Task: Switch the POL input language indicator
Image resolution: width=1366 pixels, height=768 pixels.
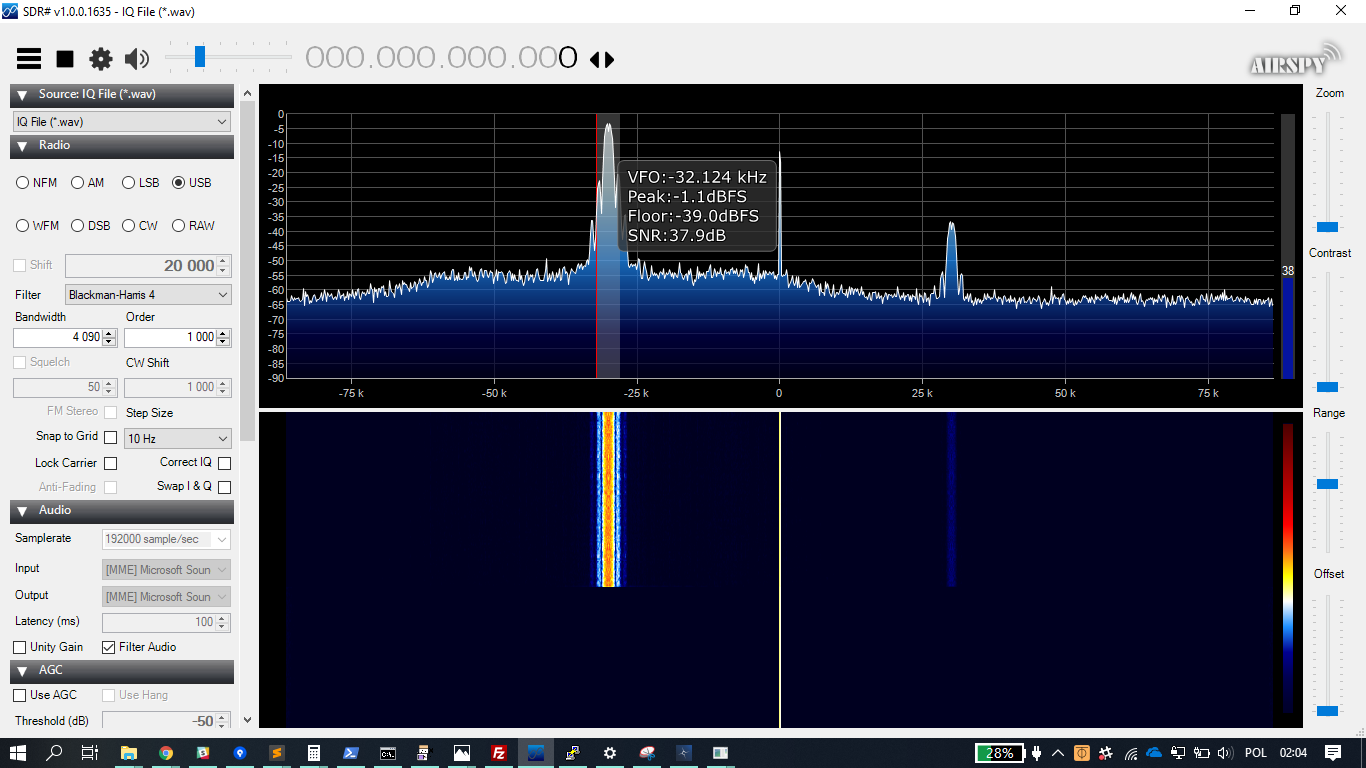Action: click(1255, 753)
